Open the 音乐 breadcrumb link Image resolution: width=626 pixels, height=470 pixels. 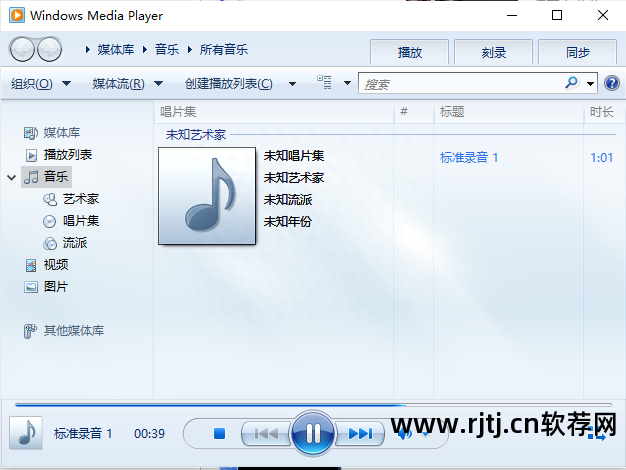pos(166,50)
